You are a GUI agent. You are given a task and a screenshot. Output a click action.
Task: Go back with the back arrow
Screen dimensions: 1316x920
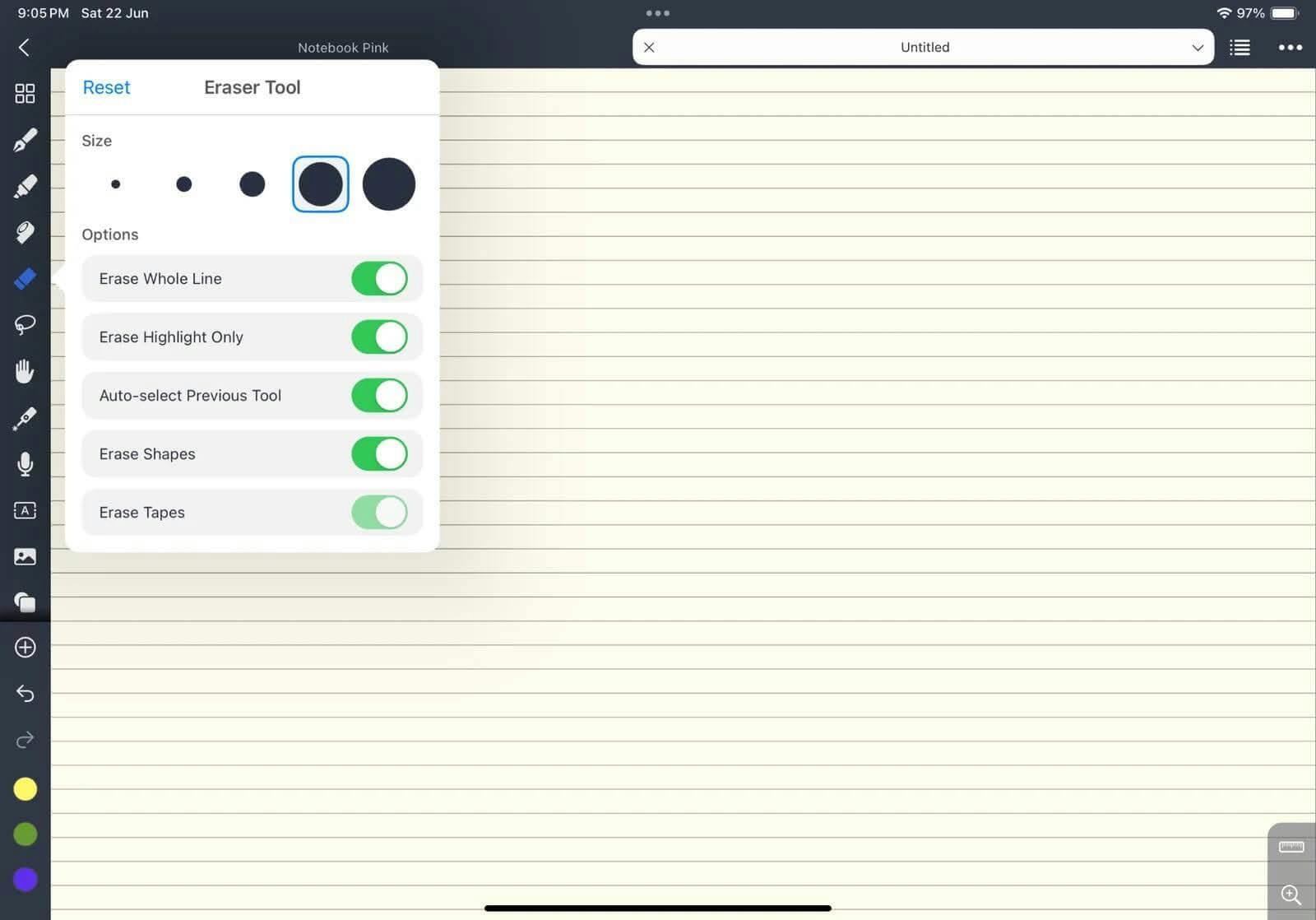click(x=23, y=47)
